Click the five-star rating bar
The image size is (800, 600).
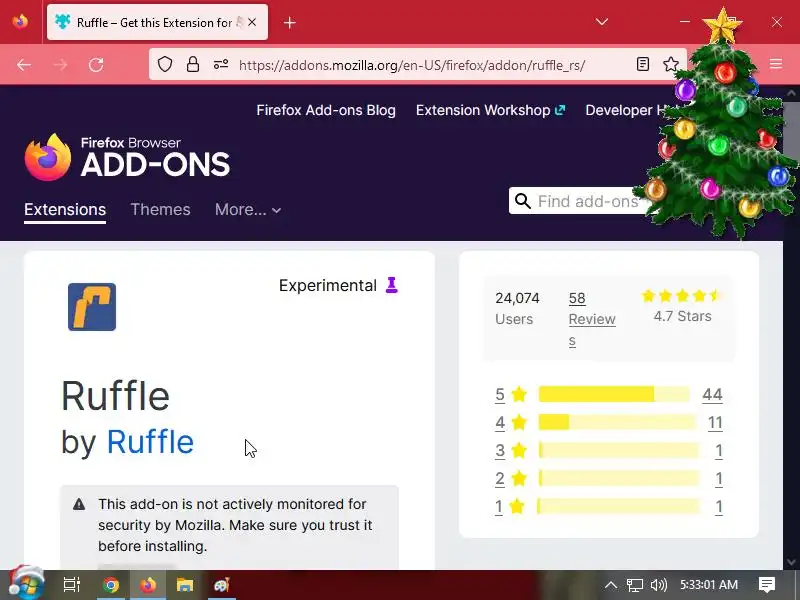click(x=614, y=394)
